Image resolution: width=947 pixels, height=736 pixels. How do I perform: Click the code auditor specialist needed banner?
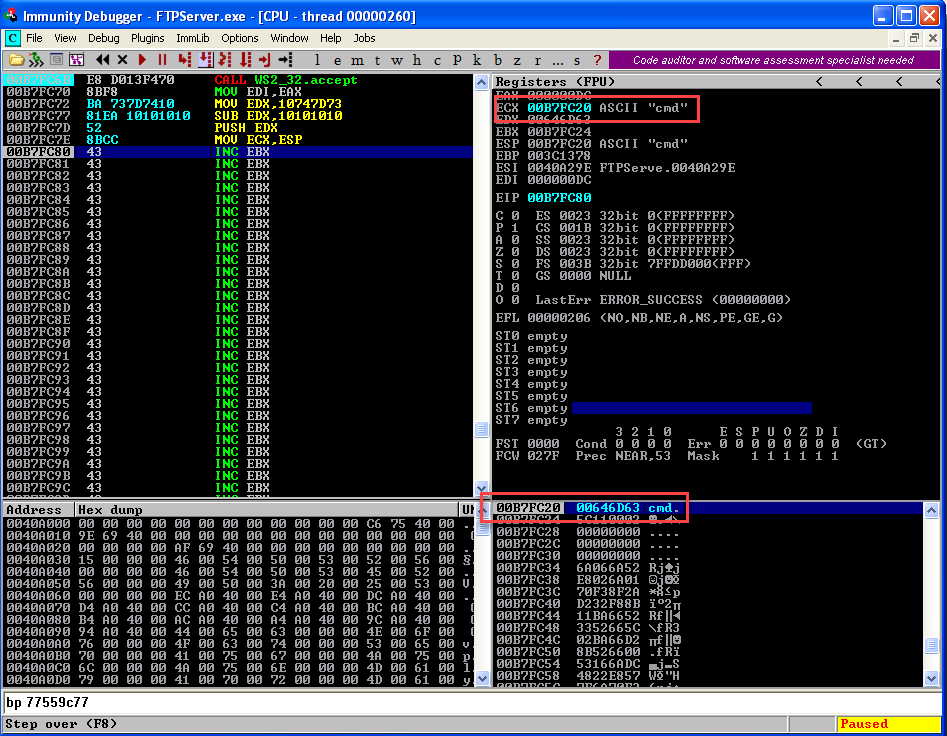click(x=774, y=60)
